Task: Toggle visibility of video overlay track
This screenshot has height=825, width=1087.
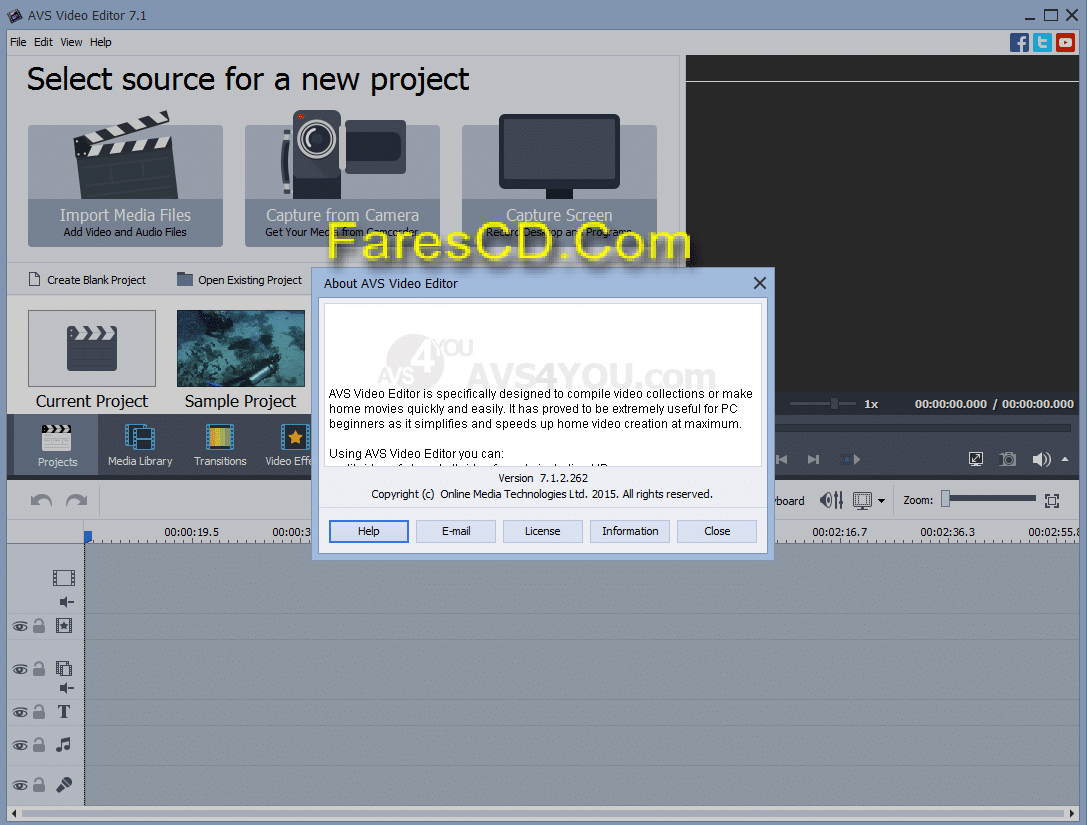Action: [x=20, y=670]
